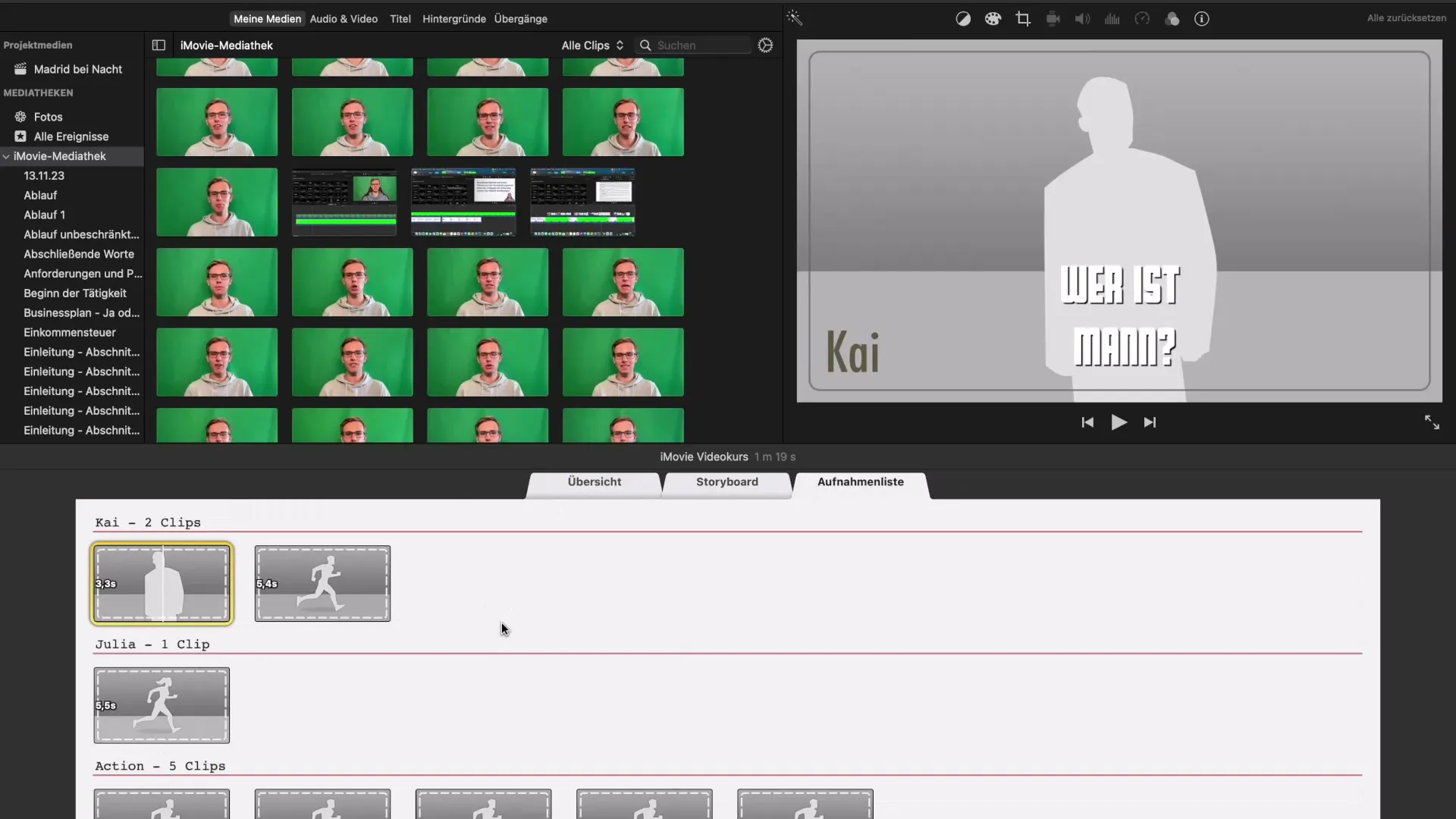This screenshot has height=819, width=1456.
Task: Click the Alle Ereignisse star icon
Action: tap(20, 136)
